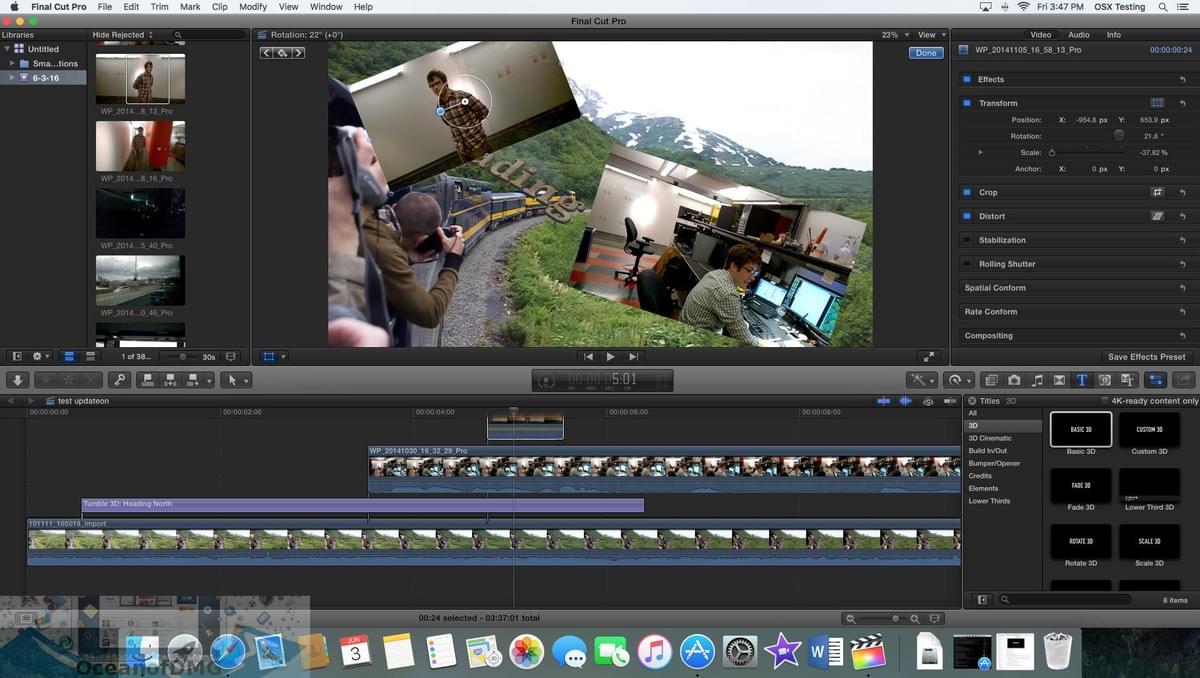Open the Titles browser T icon

click(x=1082, y=380)
